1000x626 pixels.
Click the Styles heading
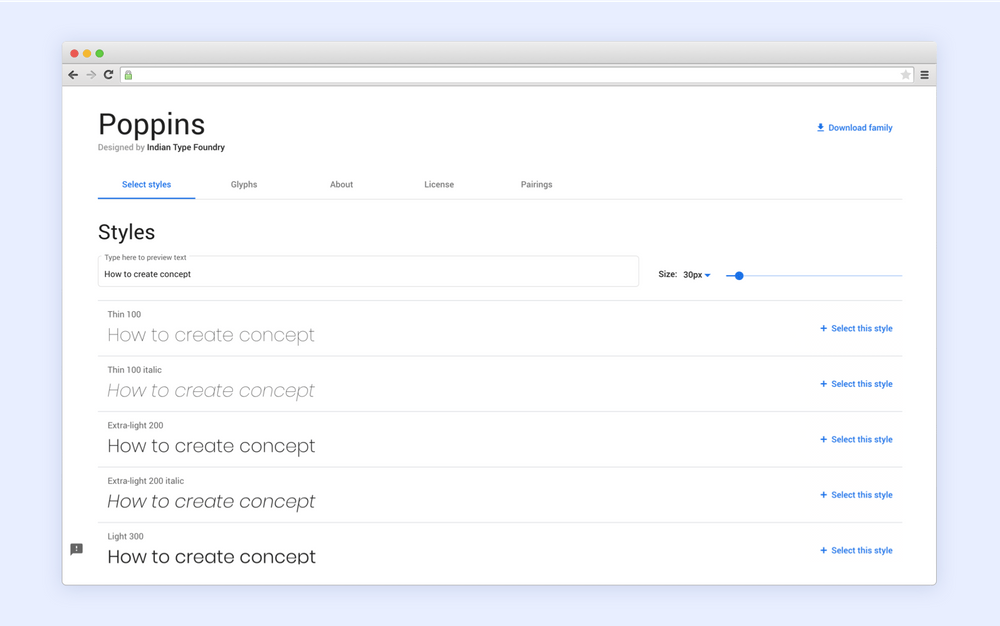tap(126, 232)
